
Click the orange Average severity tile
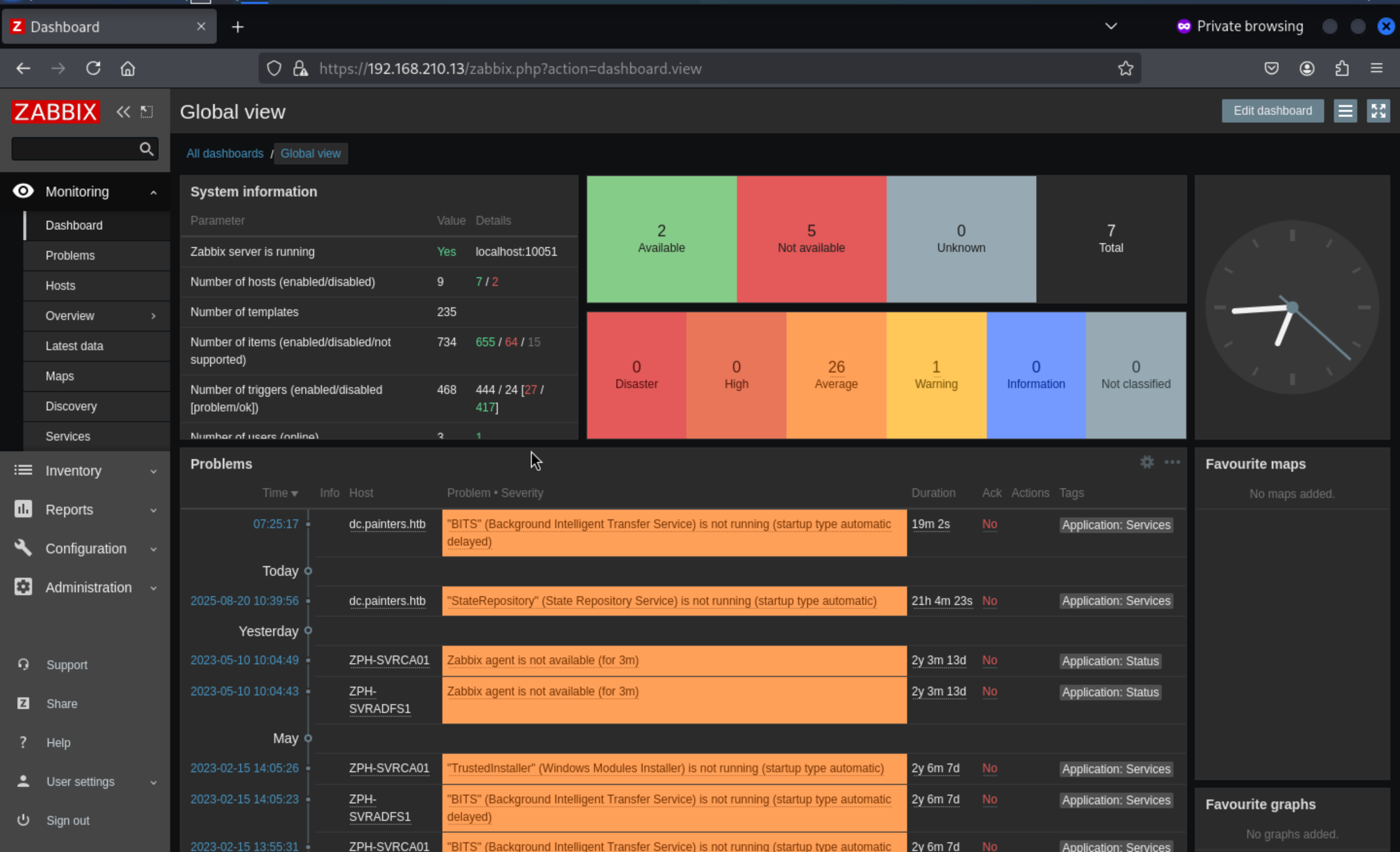click(x=836, y=375)
